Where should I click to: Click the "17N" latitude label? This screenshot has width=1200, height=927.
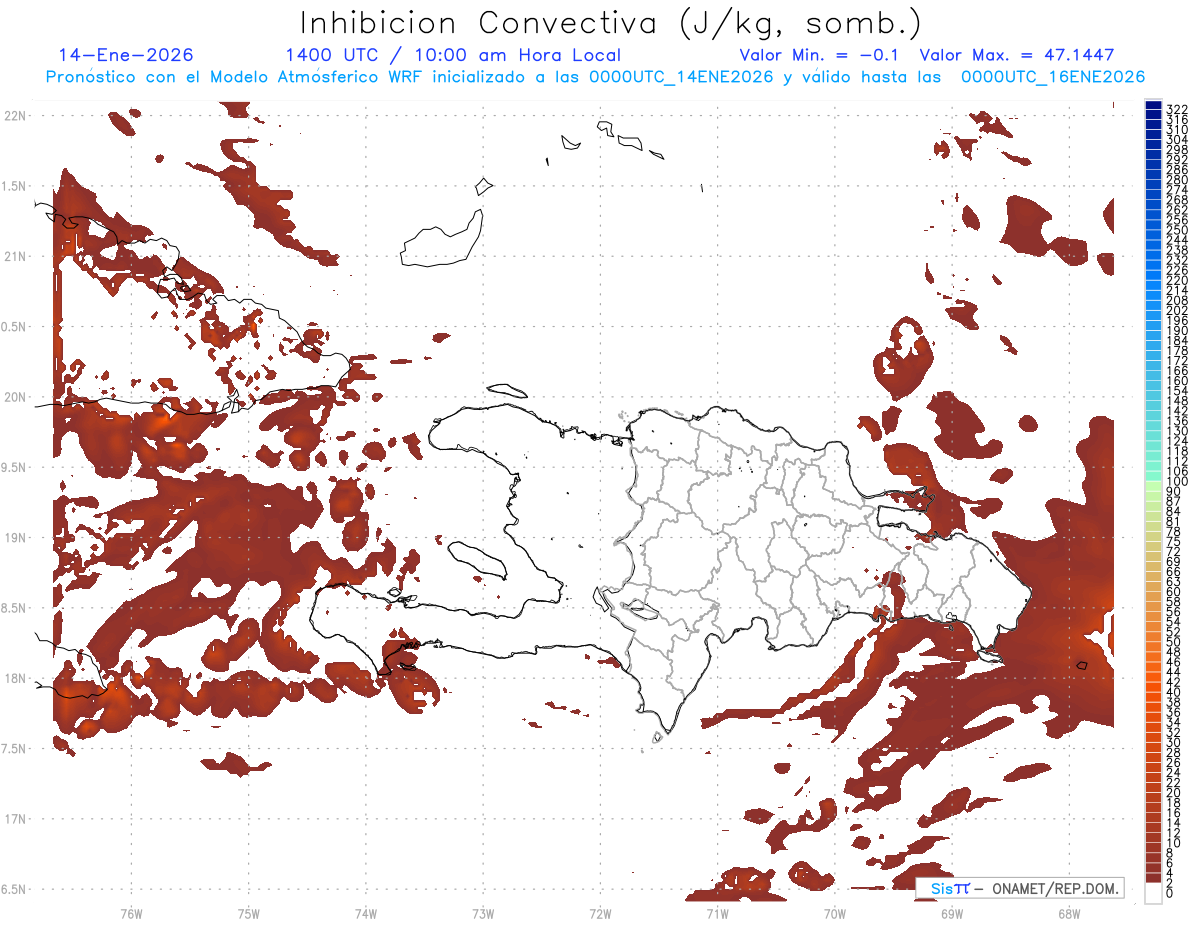[x=15, y=819]
